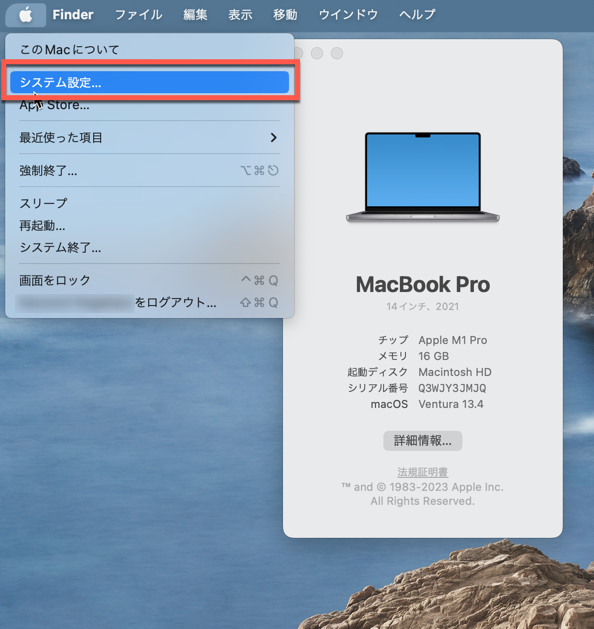The image size is (594, 629).
Task: Click the 14インチ、2021 subtitle
Action: pos(422,306)
